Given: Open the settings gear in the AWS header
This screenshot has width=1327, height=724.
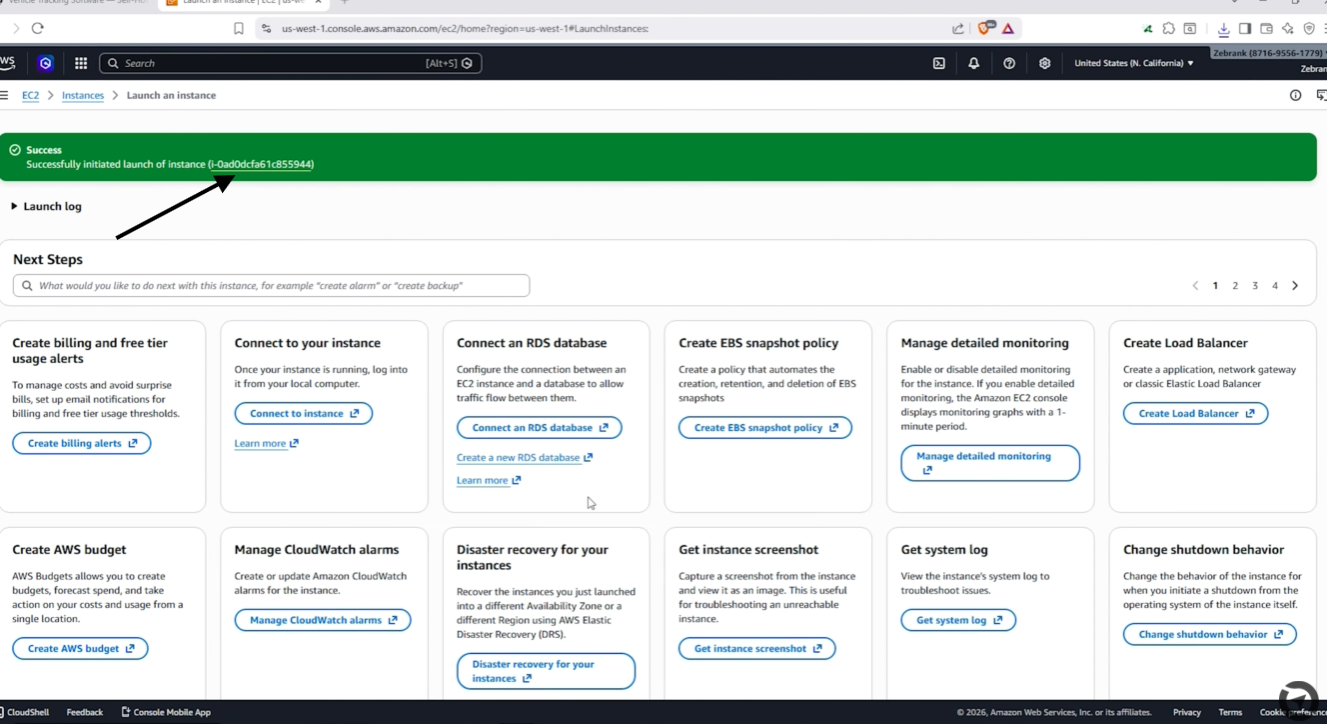Looking at the screenshot, I should [x=1045, y=63].
